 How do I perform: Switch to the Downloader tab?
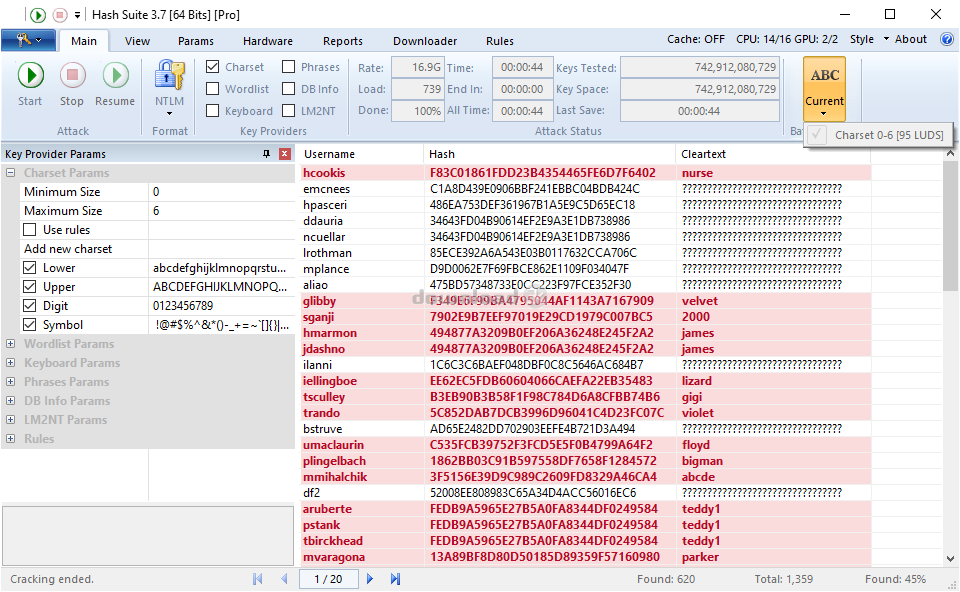425,41
